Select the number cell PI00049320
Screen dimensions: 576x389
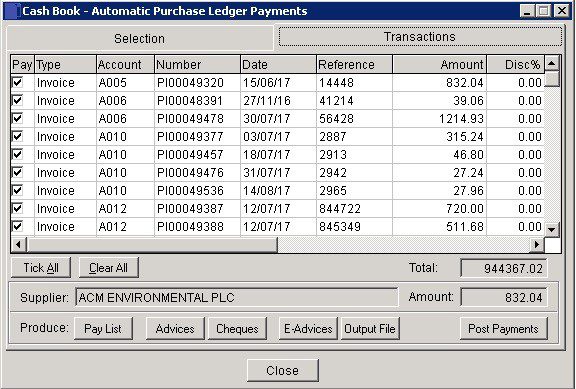[x=197, y=82]
